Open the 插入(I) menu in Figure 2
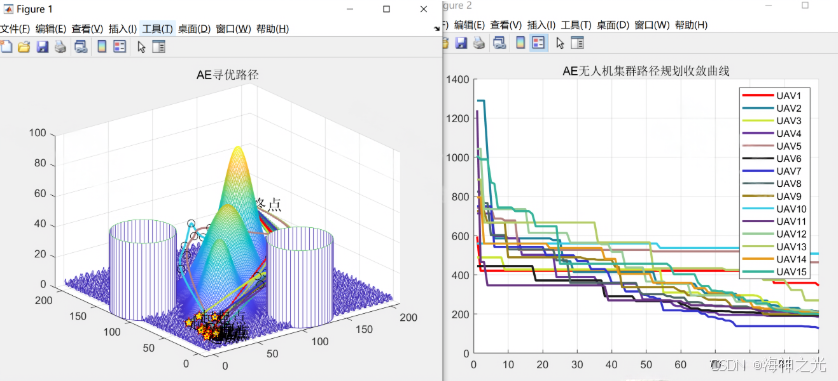 click(541, 25)
